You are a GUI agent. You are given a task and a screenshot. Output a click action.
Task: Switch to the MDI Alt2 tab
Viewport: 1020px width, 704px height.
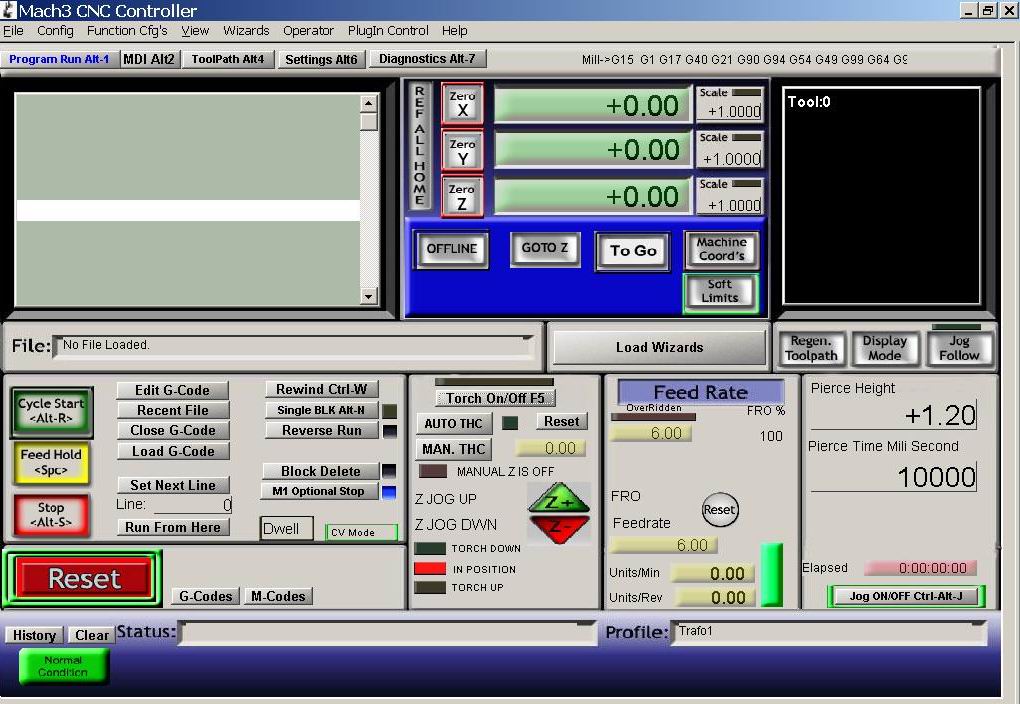(x=149, y=59)
